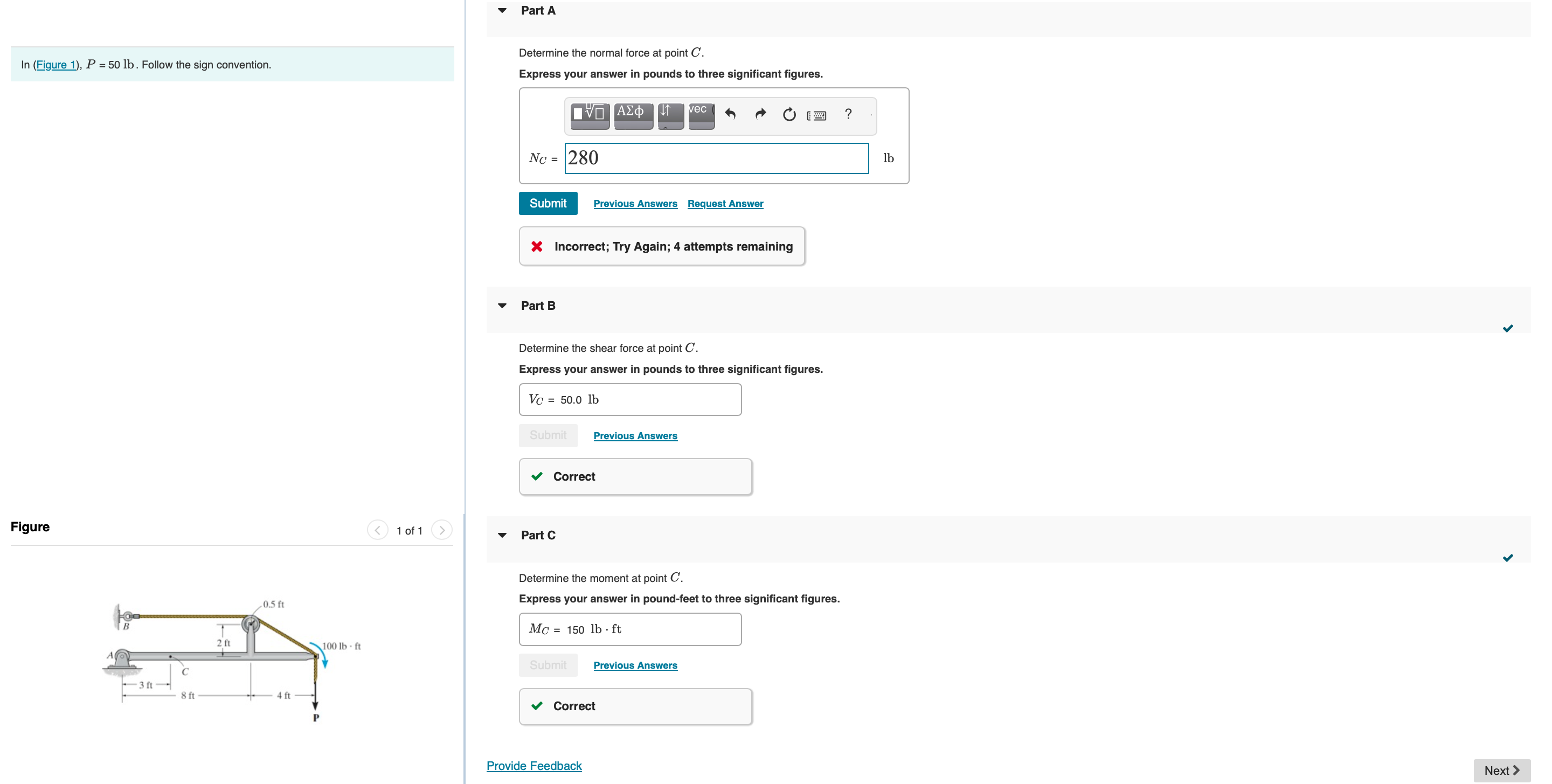Open the Figure 1 link
Viewport: 1552px width, 784px height.
pyautogui.click(x=56, y=65)
